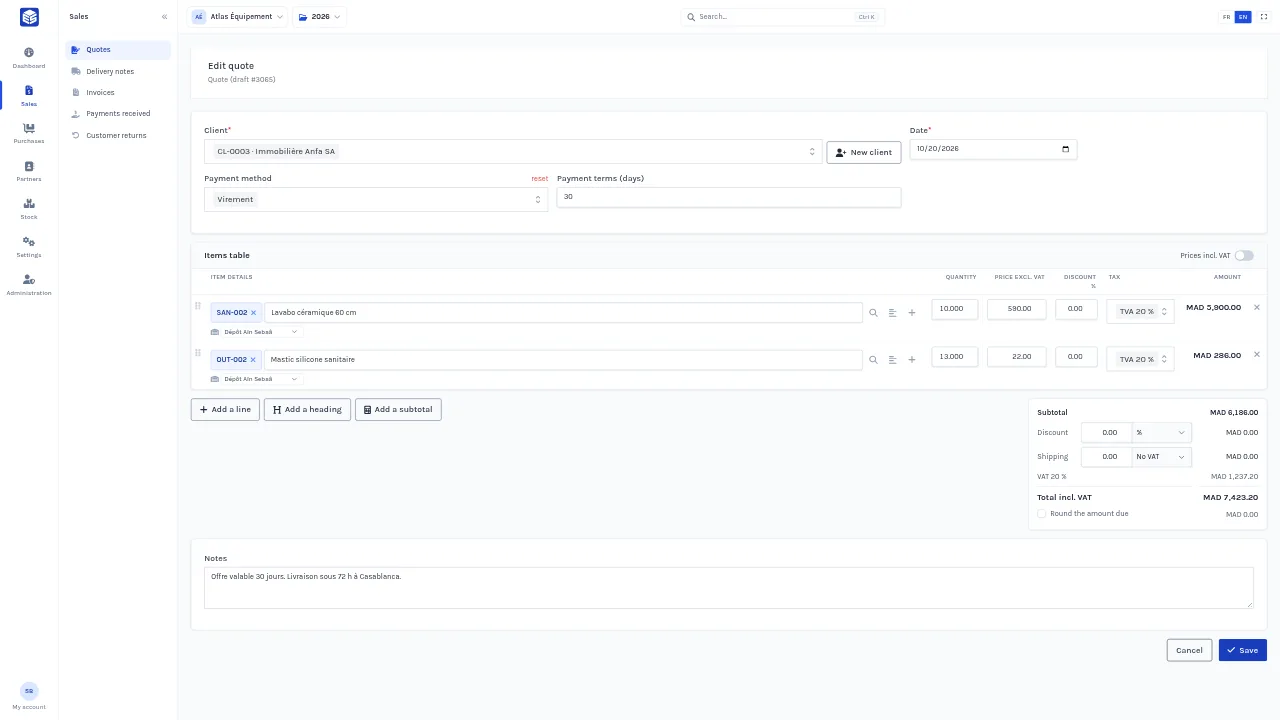Save the quote
This screenshot has width=1280, height=720.
point(1243,650)
